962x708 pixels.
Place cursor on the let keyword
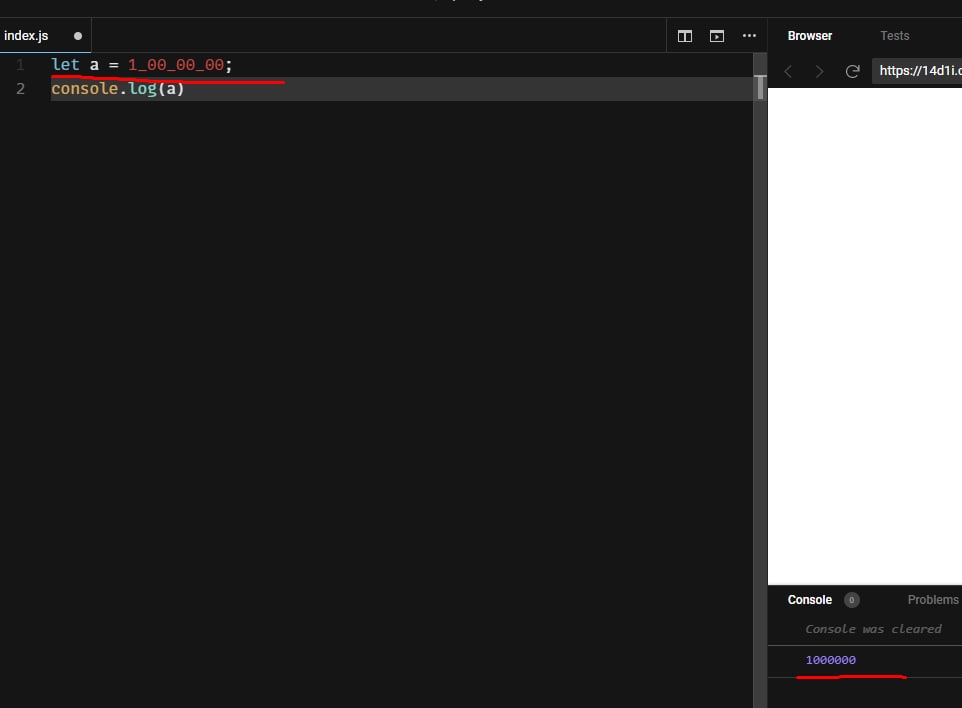[65, 64]
